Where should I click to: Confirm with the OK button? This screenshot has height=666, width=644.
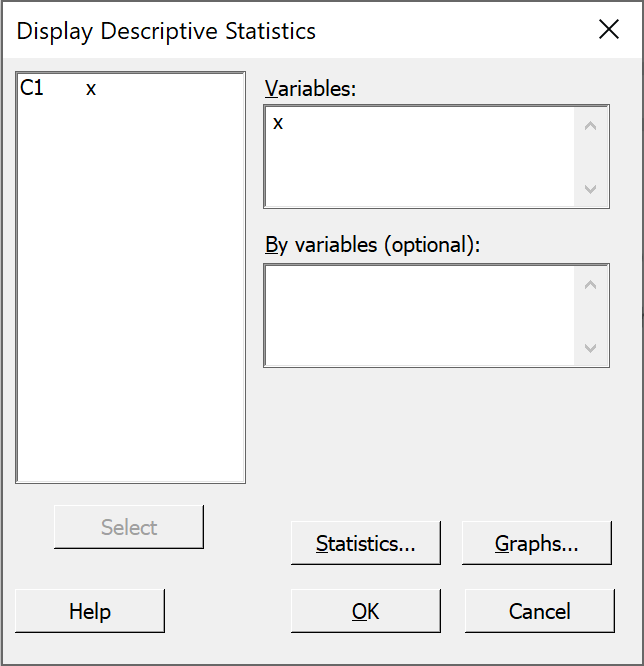(366, 611)
